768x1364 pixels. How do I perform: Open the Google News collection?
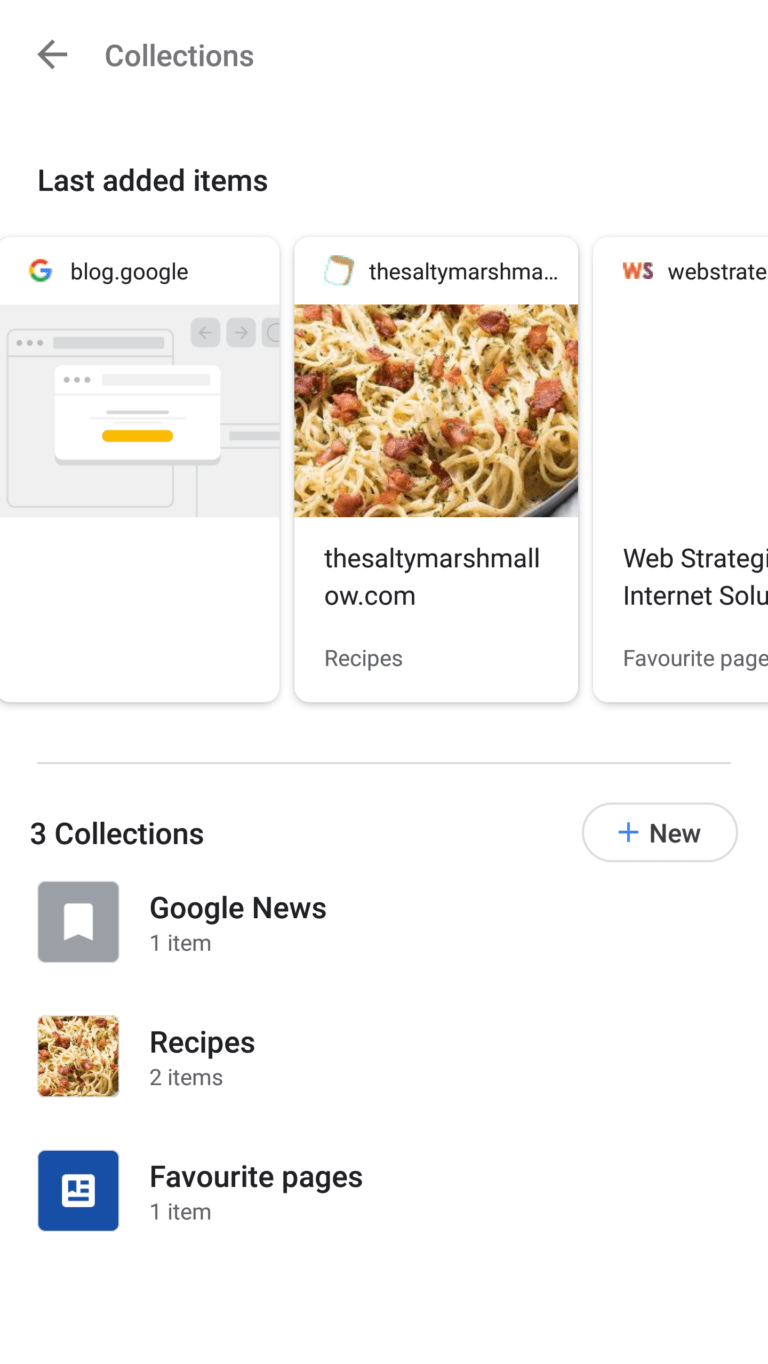(x=238, y=920)
